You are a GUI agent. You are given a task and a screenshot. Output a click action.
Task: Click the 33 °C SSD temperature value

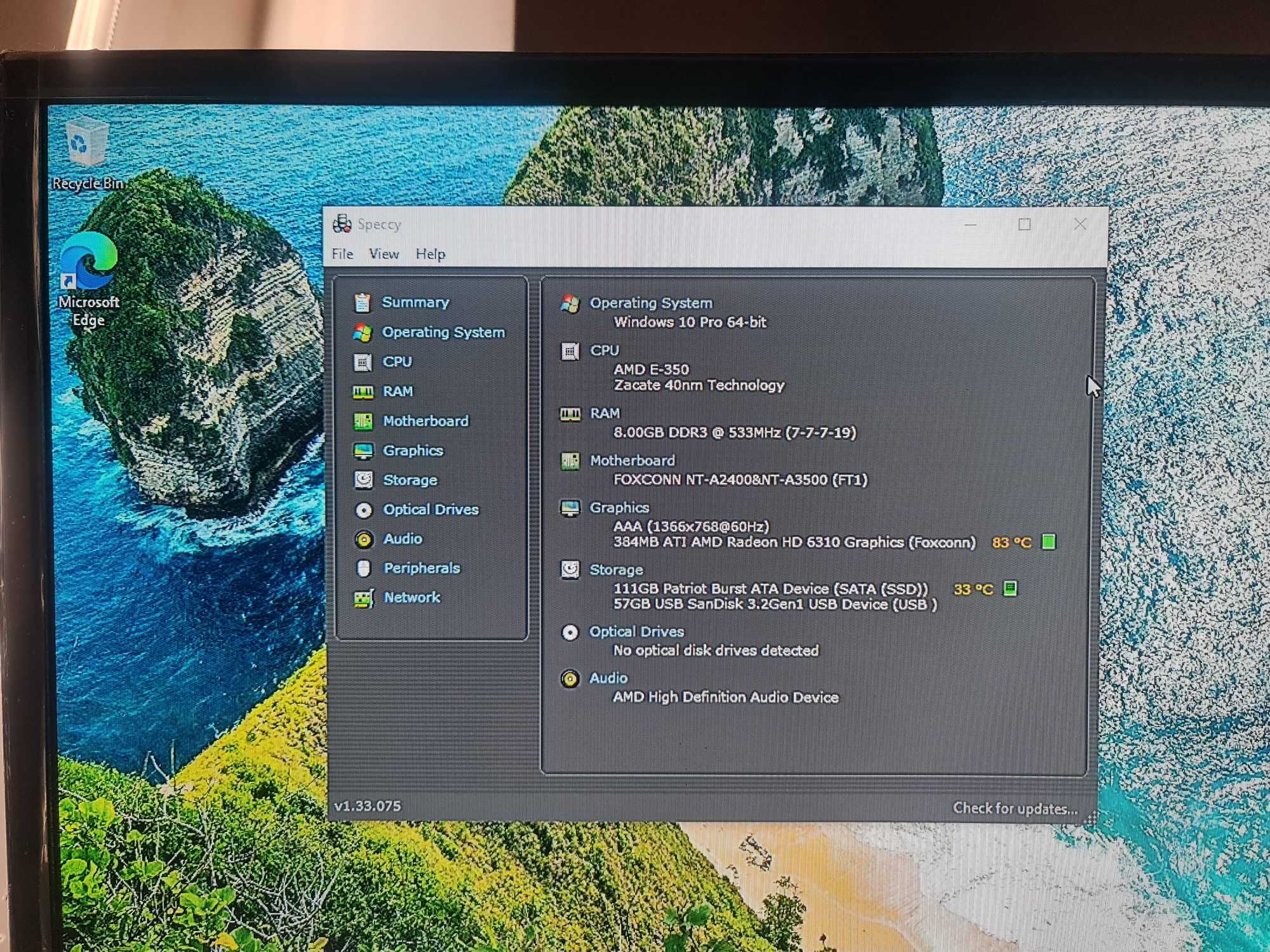973,590
